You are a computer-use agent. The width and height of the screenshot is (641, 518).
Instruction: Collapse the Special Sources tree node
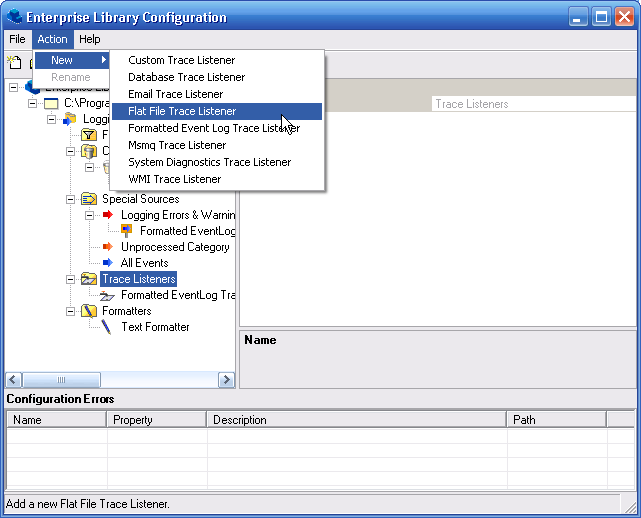(71, 199)
